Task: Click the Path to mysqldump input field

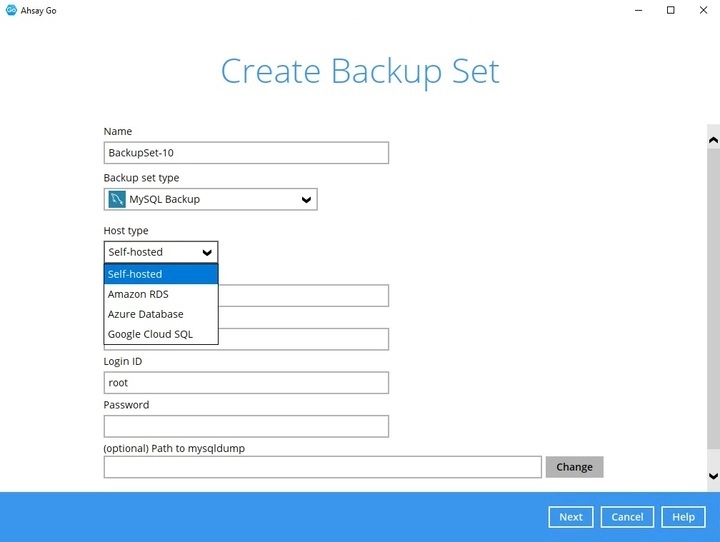Action: [x=322, y=467]
